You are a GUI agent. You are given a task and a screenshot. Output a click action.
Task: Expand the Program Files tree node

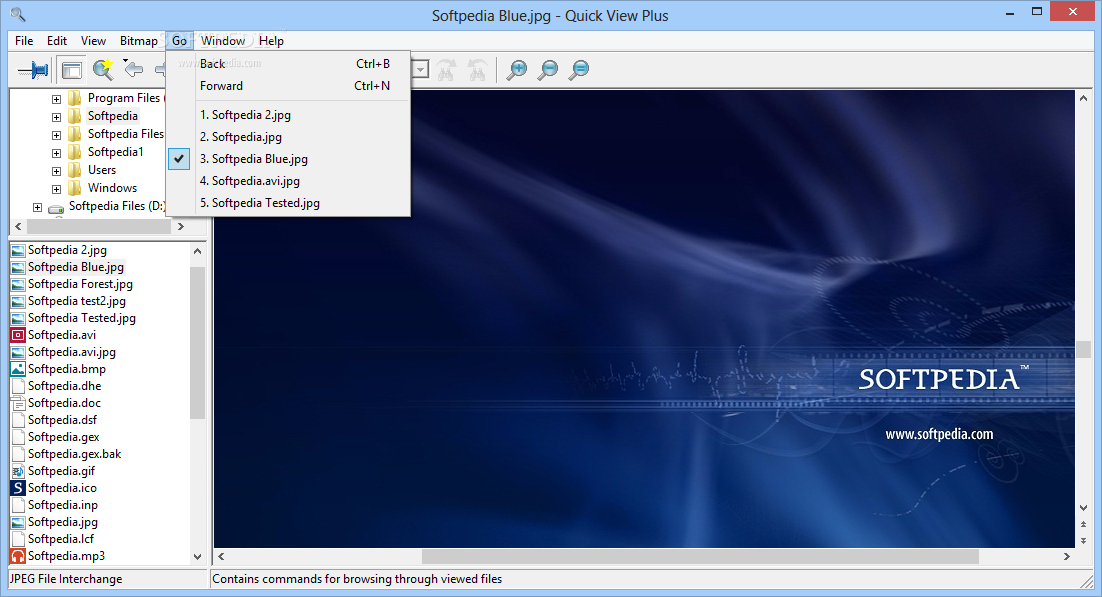tap(56, 98)
